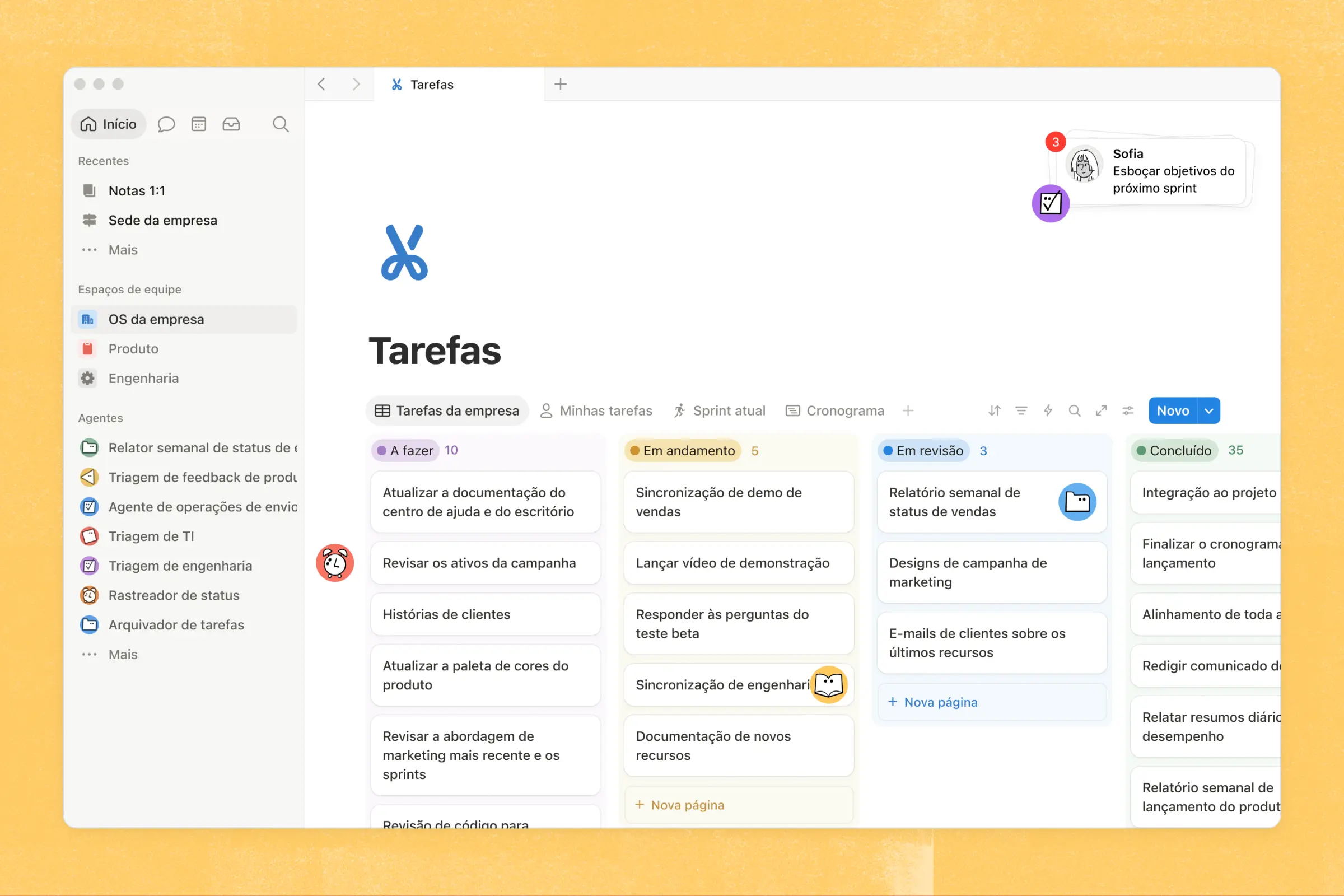1344x896 pixels.
Task: Click the Em revisão status label
Action: click(x=923, y=451)
